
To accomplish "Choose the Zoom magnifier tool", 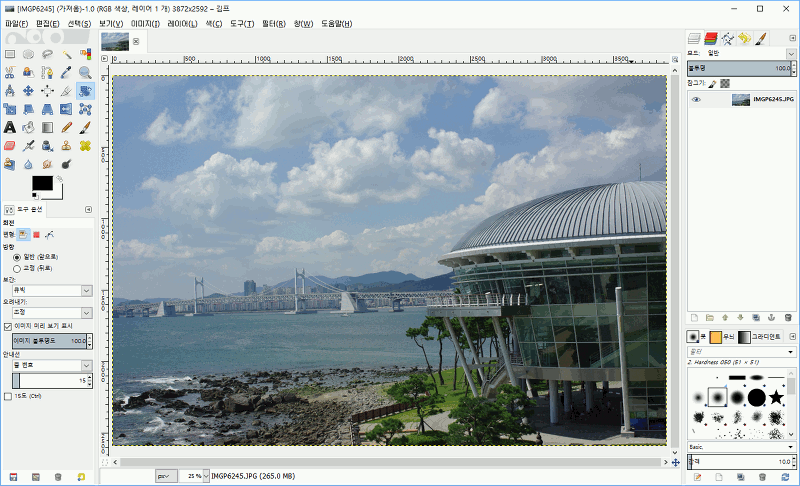I will [85, 72].
